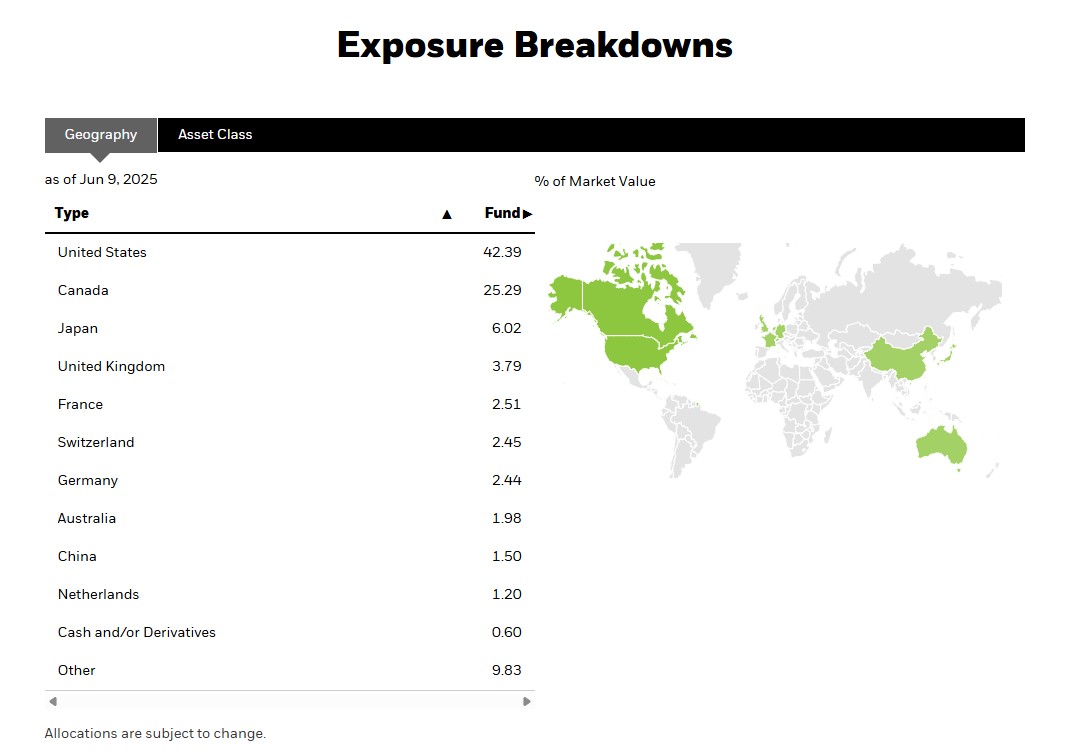The height and width of the screenshot is (755, 1091).
Task: Switch to the Asset Class tab
Action: [215, 135]
